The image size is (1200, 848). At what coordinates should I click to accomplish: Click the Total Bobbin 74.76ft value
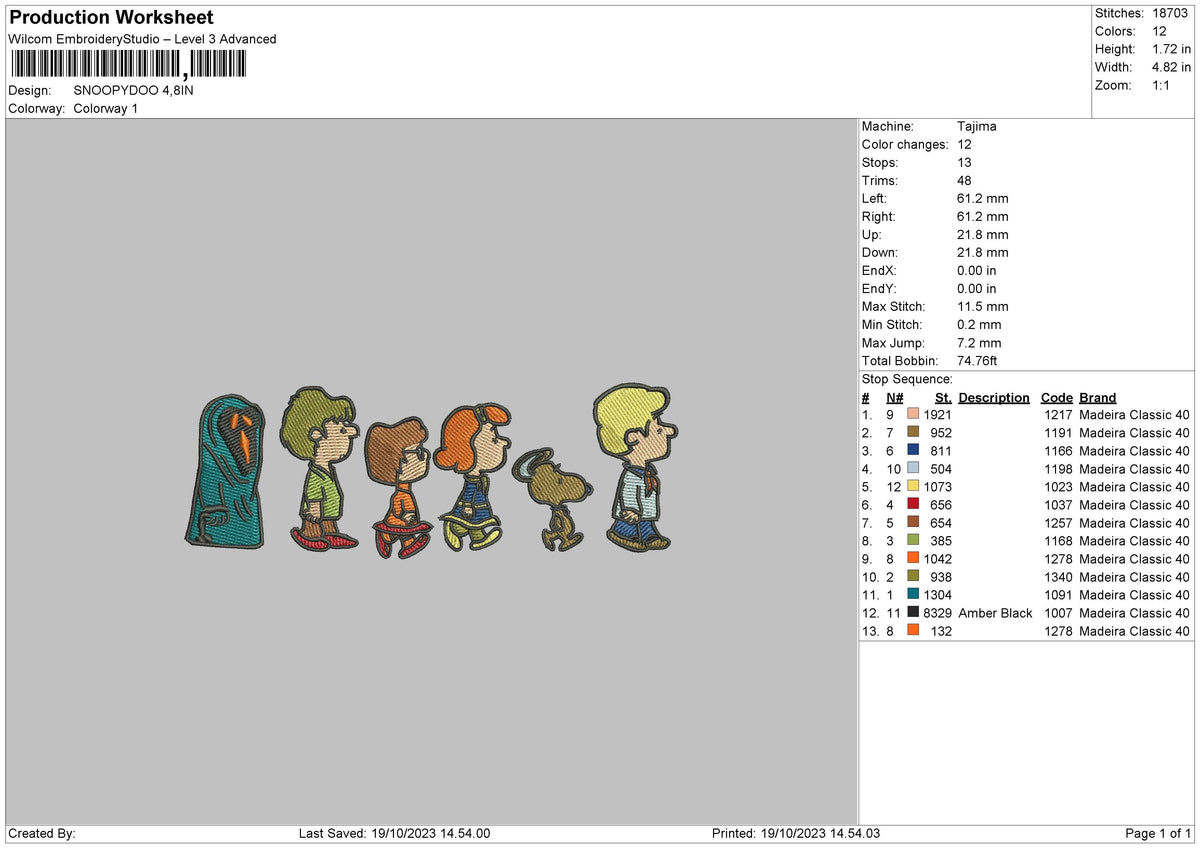click(977, 360)
